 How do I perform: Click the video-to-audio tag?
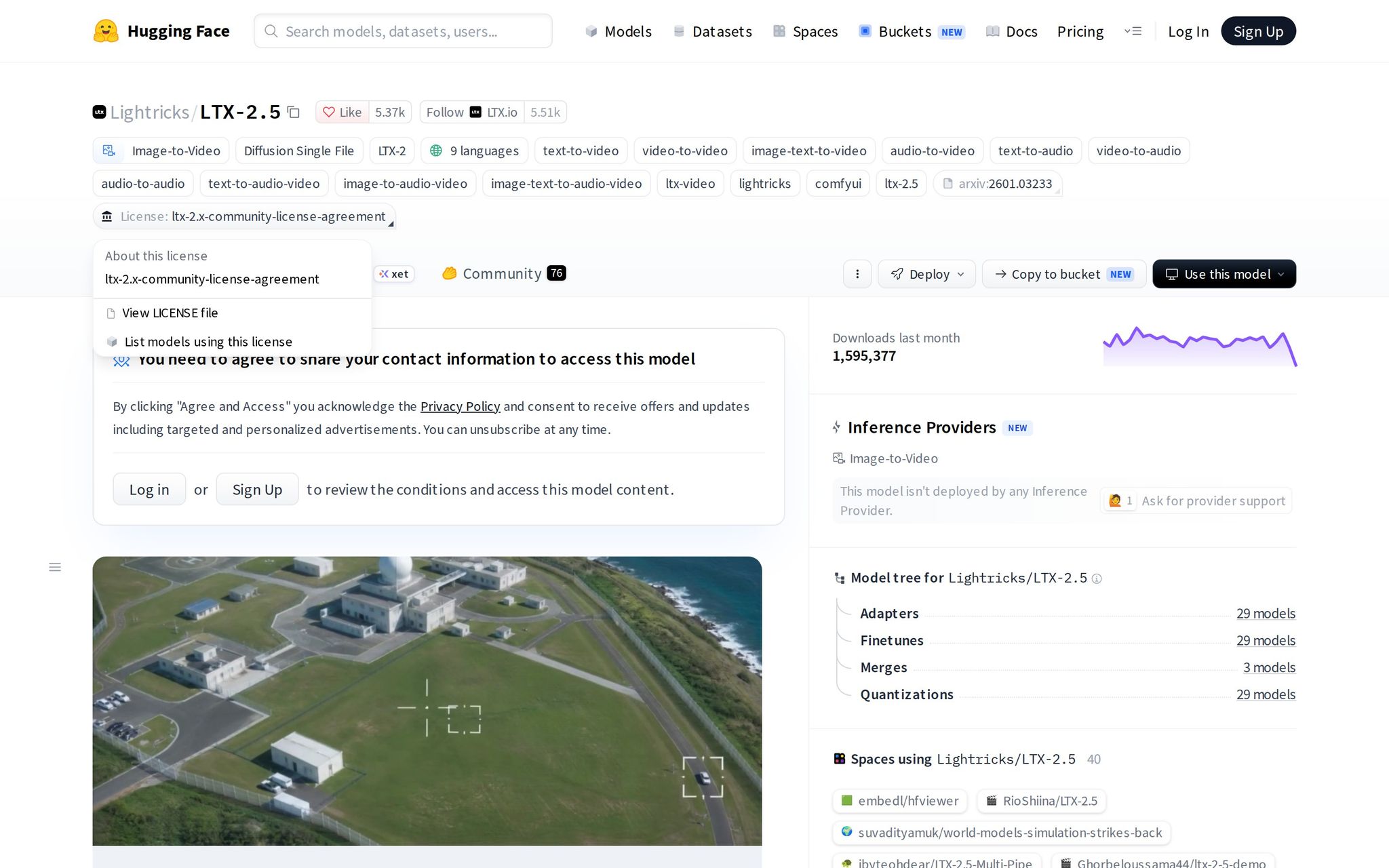[1139, 151]
